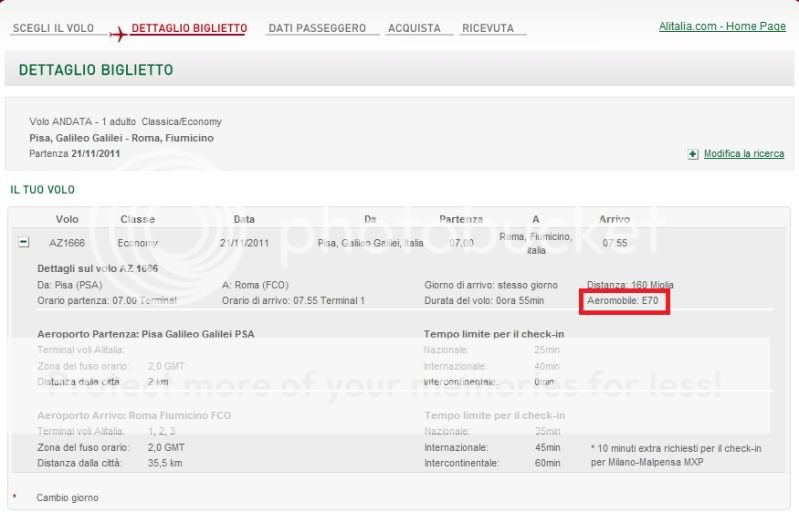Click the red airplane step indicator icon
Image resolution: width=799 pixels, height=513 pixels.
pyautogui.click(x=117, y=33)
